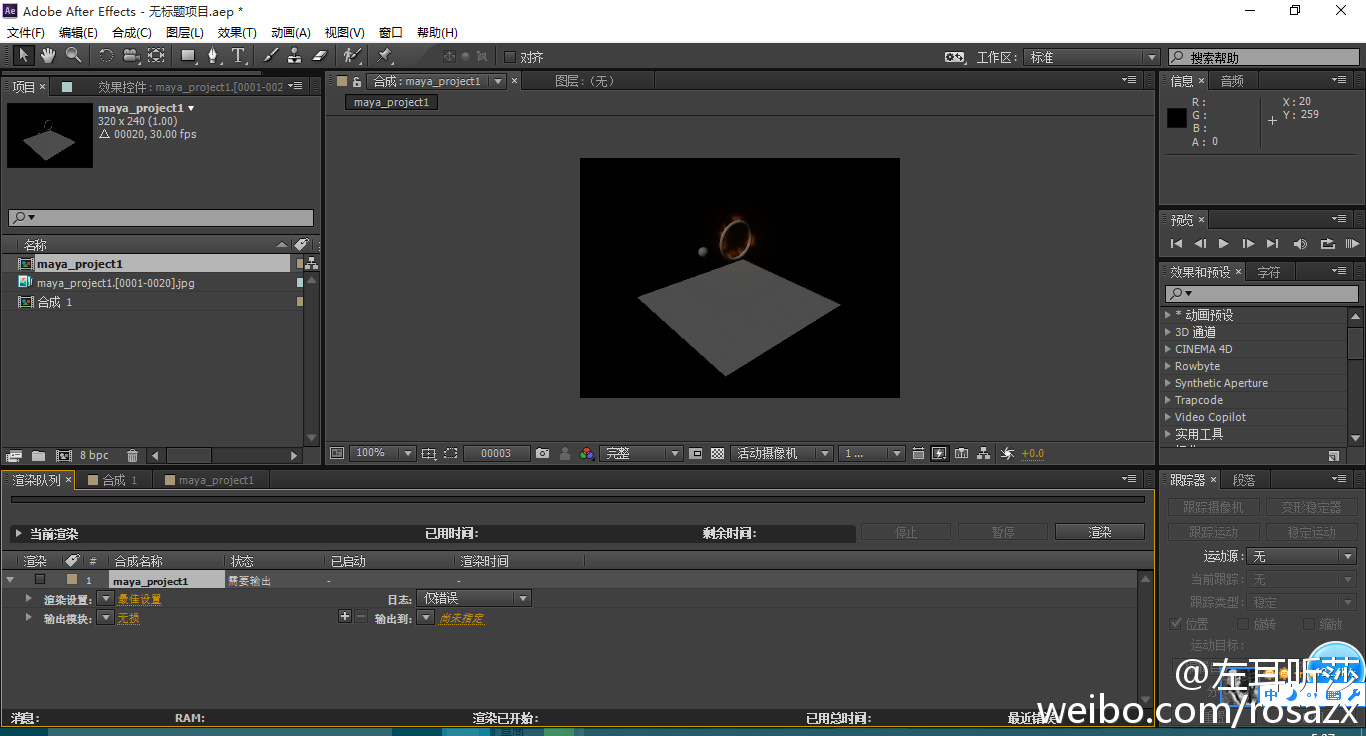Select the Hand tool in the toolbar

point(48,56)
